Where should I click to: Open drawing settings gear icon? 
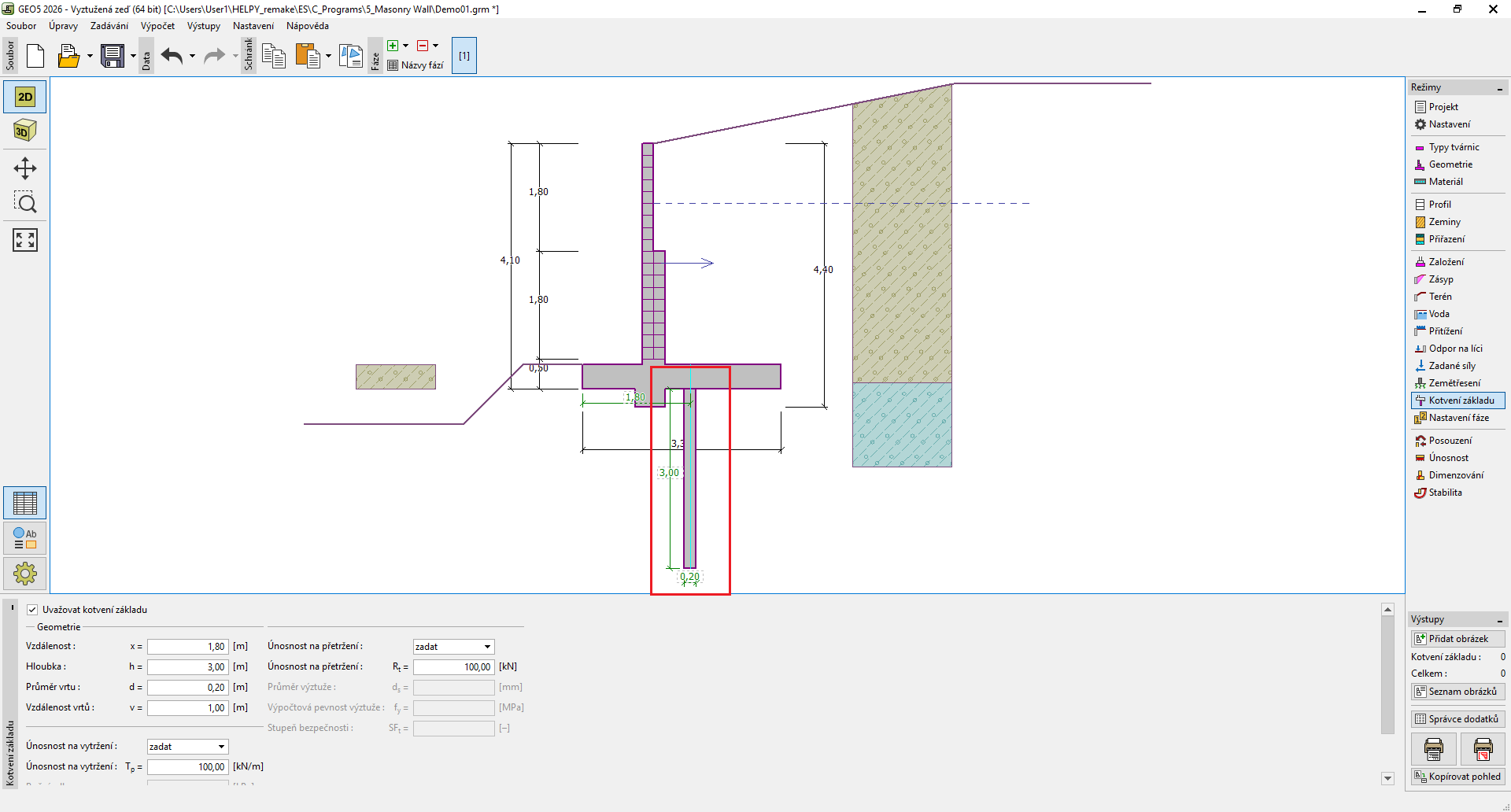(x=25, y=574)
